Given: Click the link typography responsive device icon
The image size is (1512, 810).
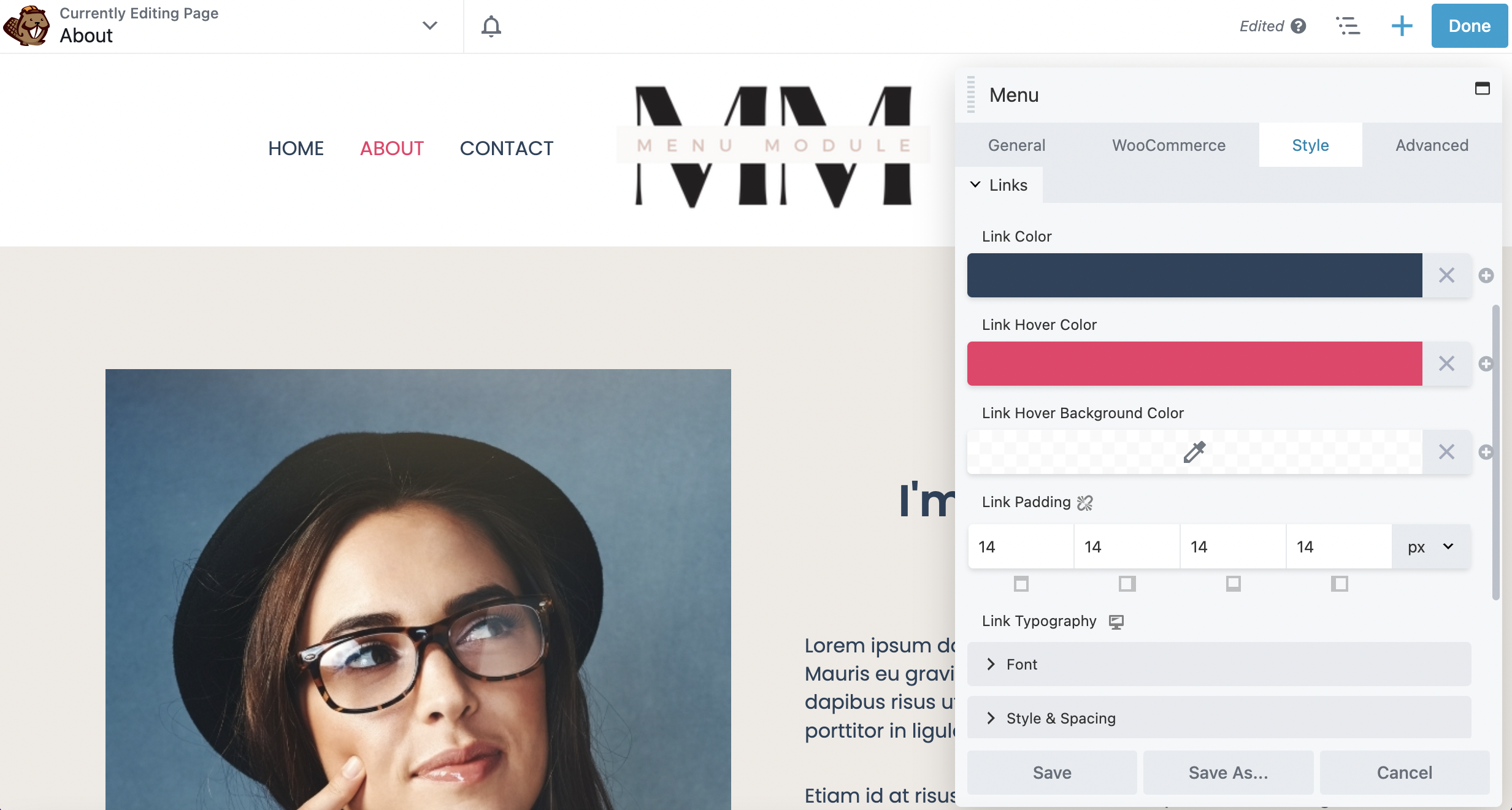Looking at the screenshot, I should (x=1116, y=622).
